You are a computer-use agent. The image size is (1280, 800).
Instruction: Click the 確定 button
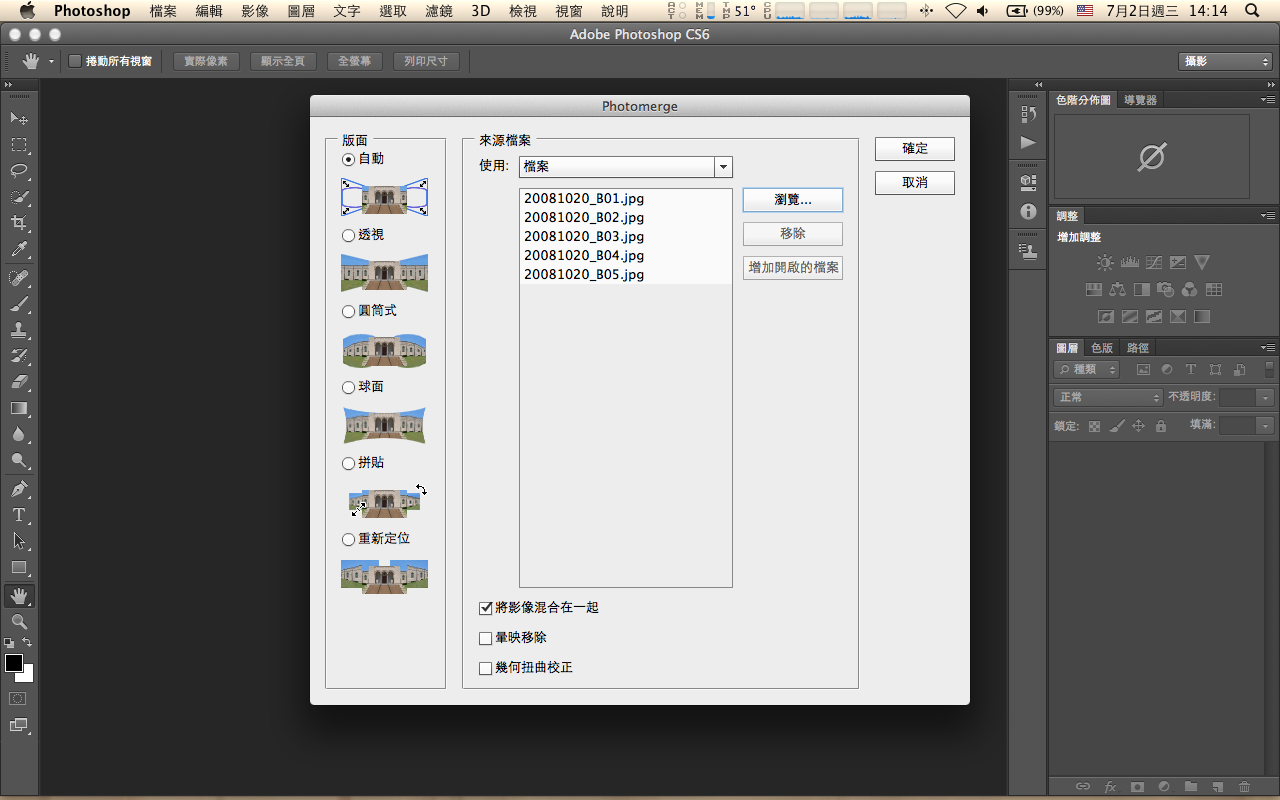point(915,148)
